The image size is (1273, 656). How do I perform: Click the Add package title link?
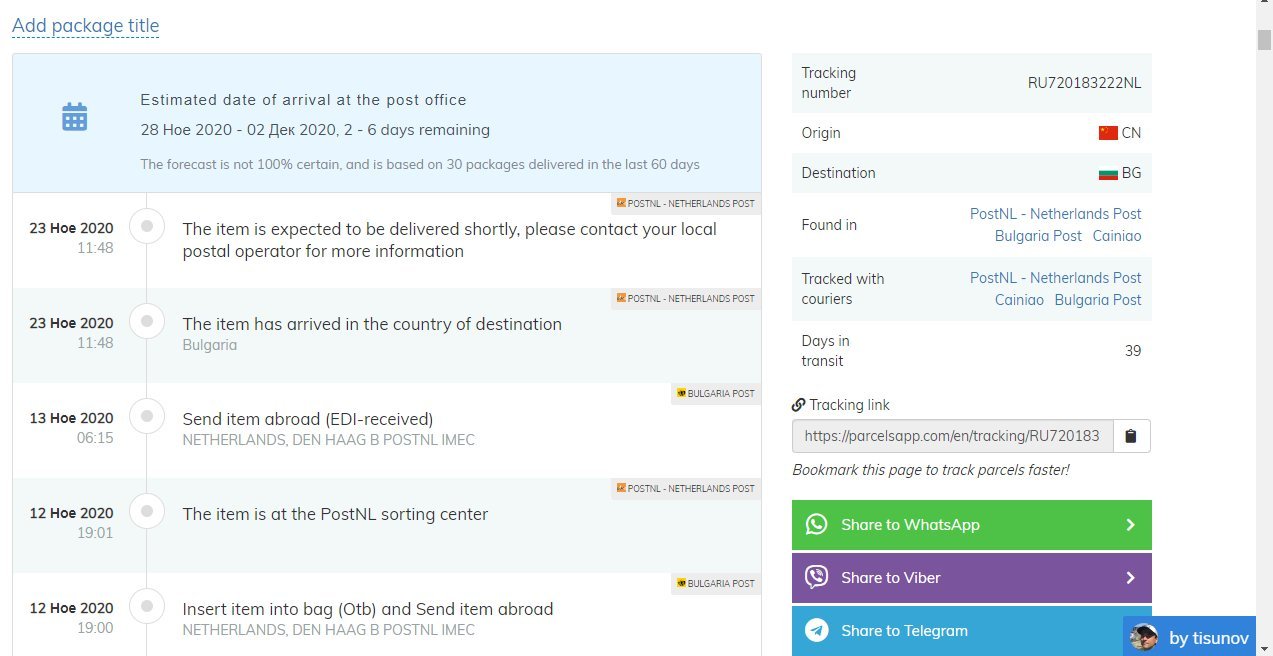point(85,26)
